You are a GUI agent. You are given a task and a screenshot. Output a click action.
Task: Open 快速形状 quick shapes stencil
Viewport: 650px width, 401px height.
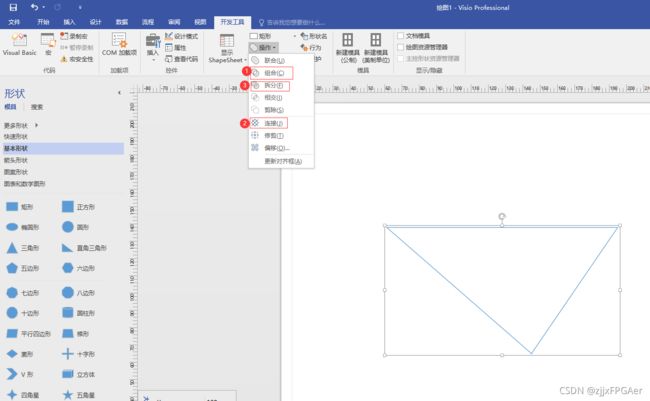(16, 136)
